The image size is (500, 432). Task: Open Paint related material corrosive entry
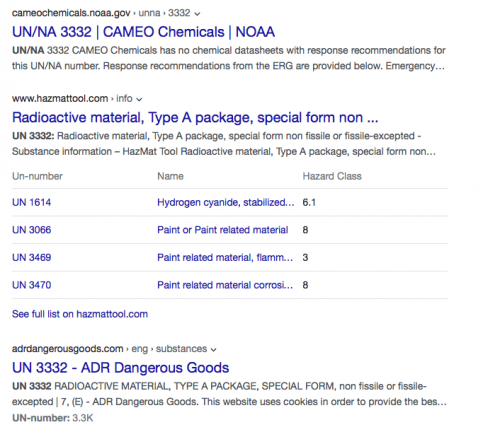pos(225,285)
